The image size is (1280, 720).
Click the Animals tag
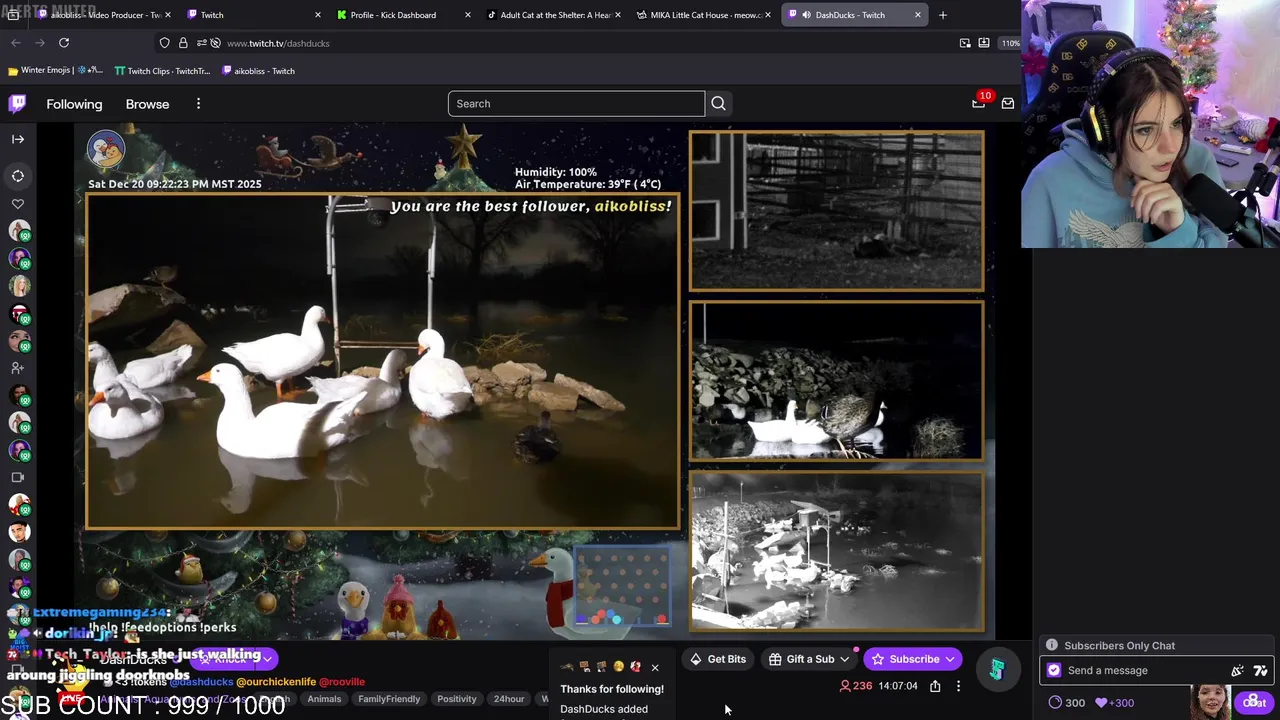click(324, 699)
